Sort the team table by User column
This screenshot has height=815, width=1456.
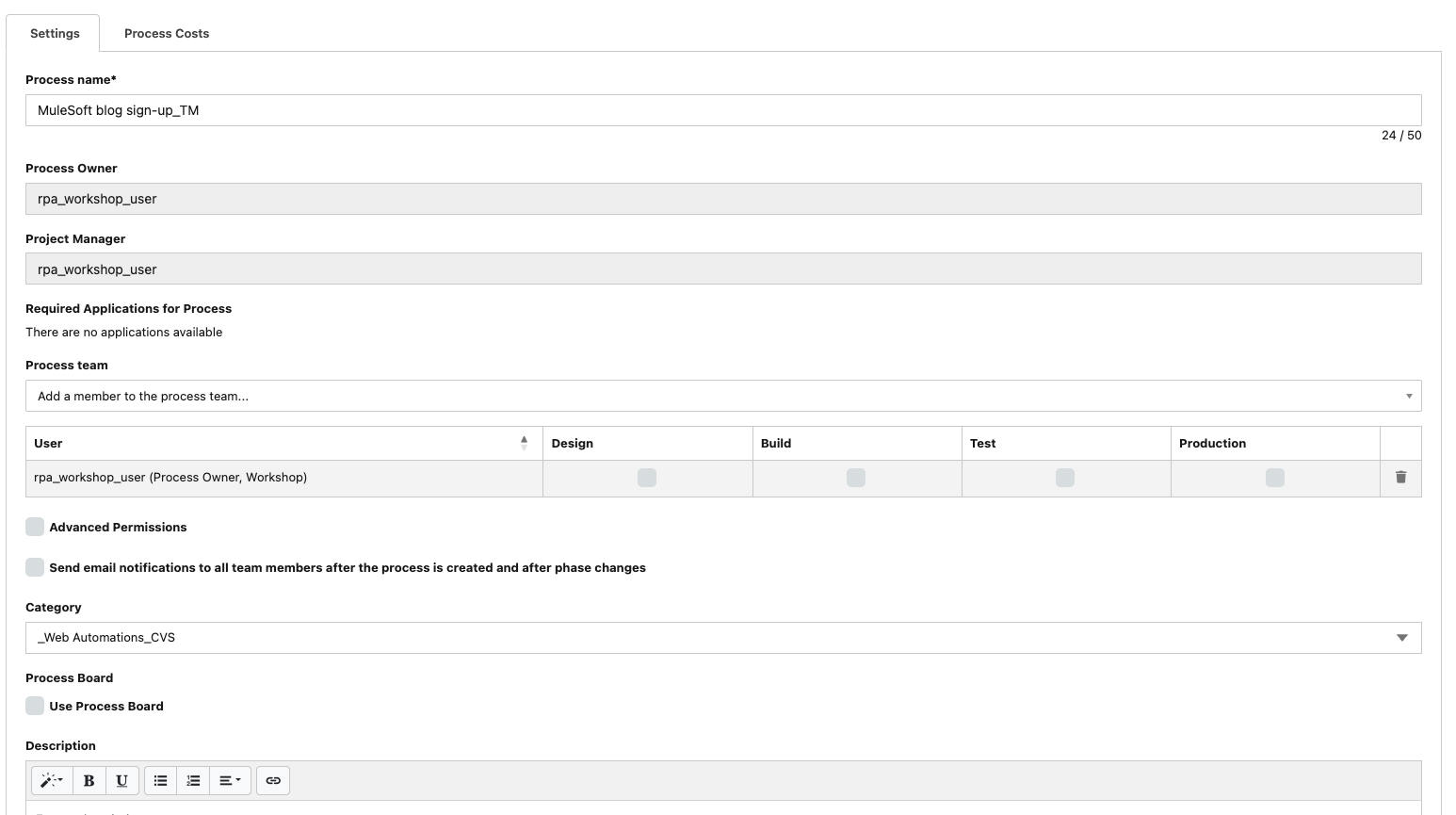524,443
